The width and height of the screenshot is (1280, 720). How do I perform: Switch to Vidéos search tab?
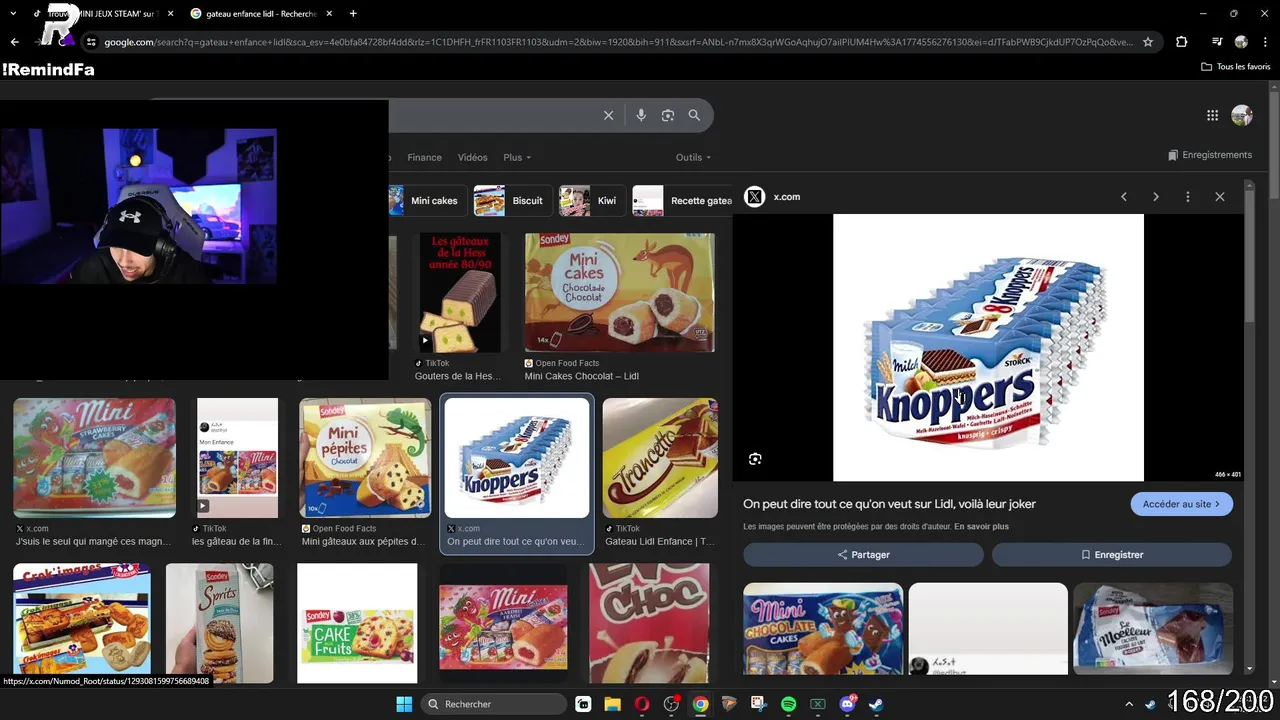click(472, 157)
